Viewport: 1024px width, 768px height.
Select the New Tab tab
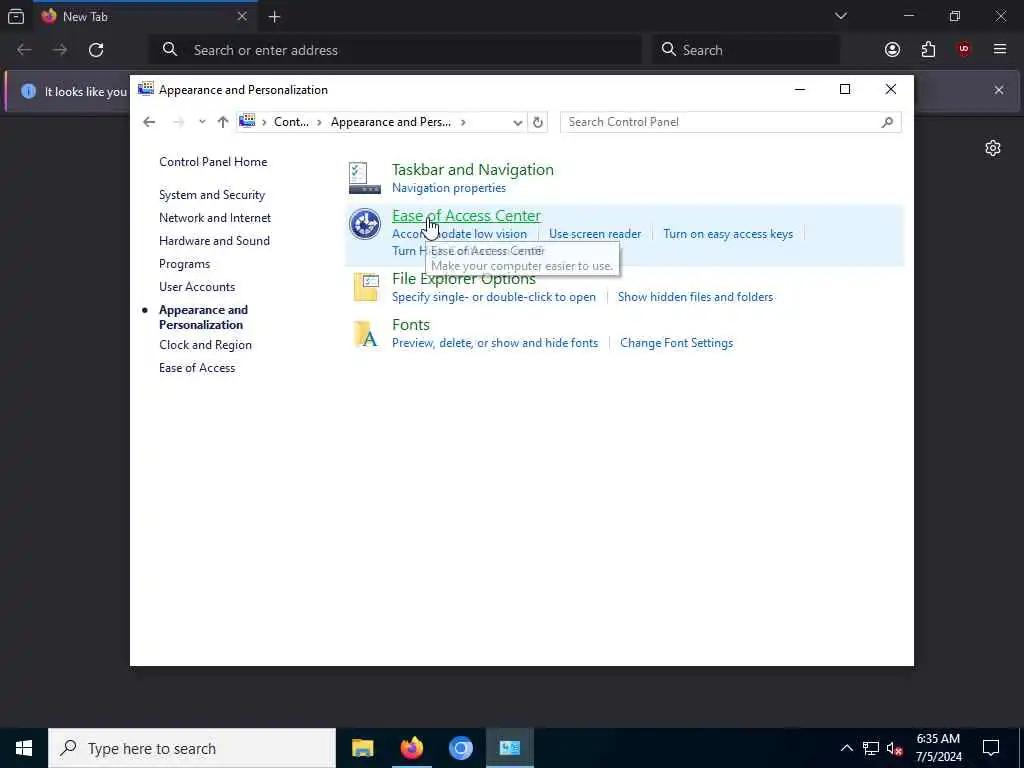click(144, 16)
